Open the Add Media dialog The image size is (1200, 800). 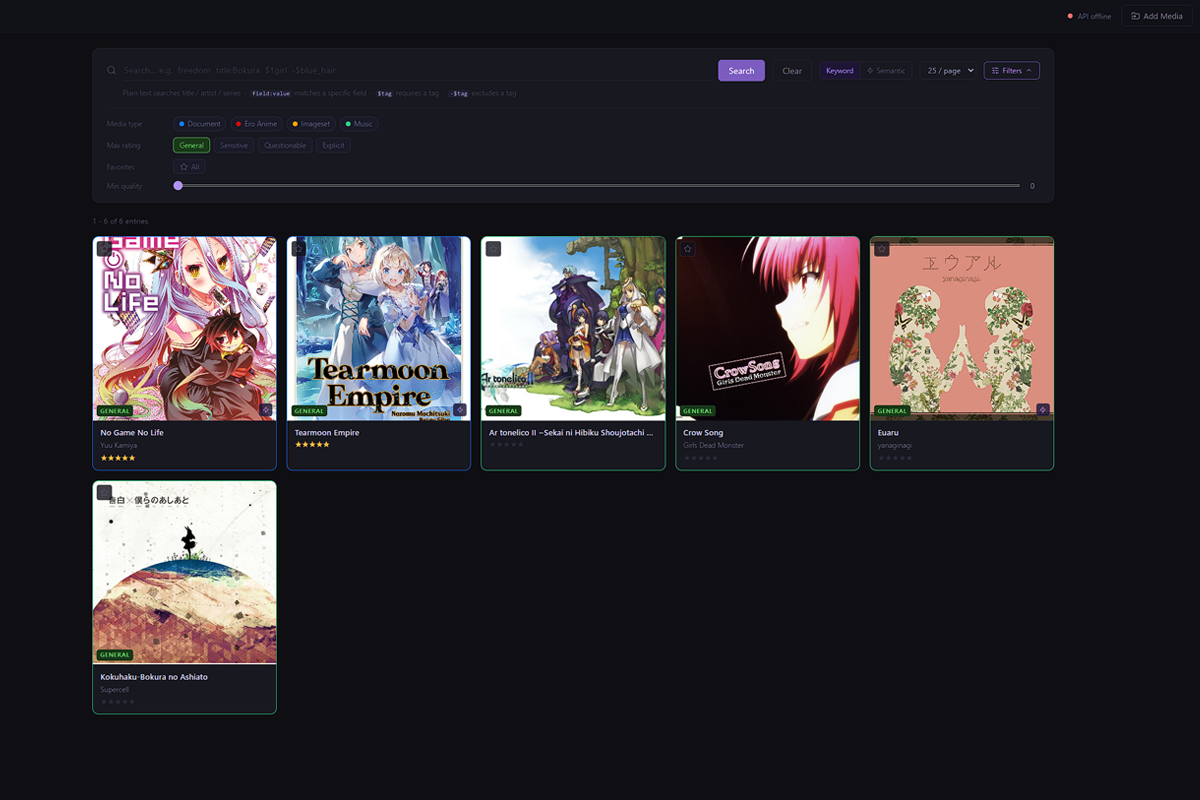pyautogui.click(x=1157, y=16)
